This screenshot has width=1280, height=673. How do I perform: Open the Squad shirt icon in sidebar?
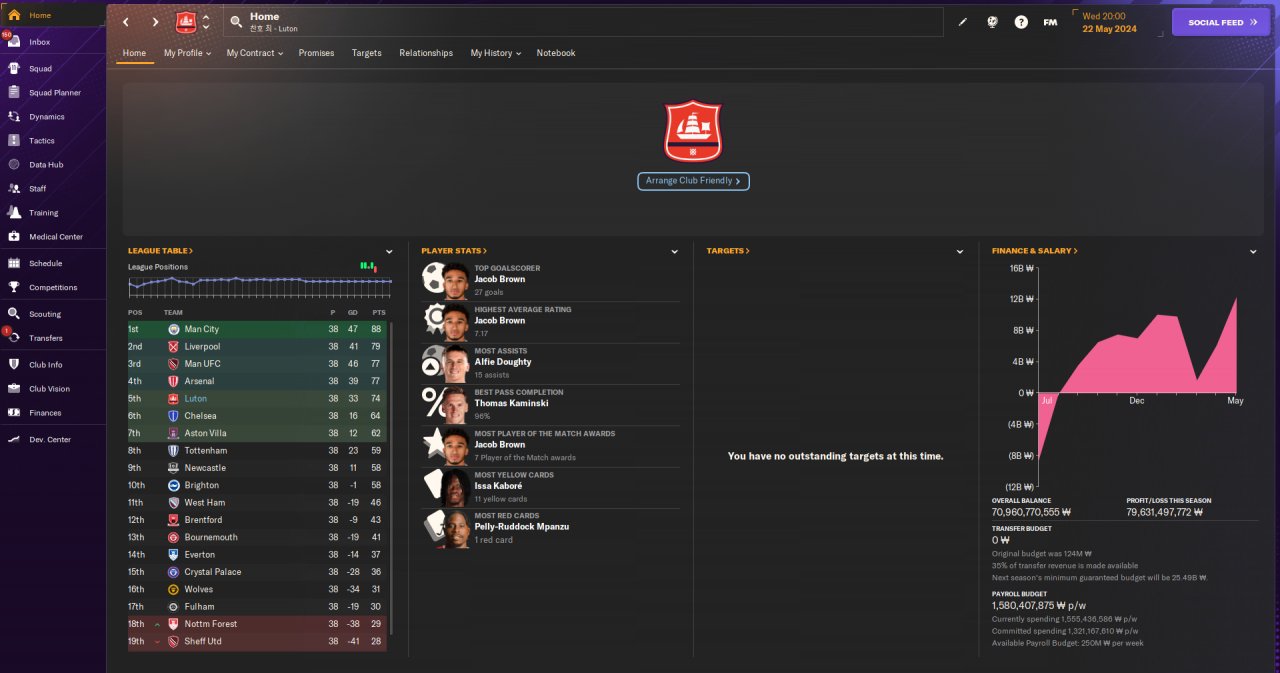point(14,69)
